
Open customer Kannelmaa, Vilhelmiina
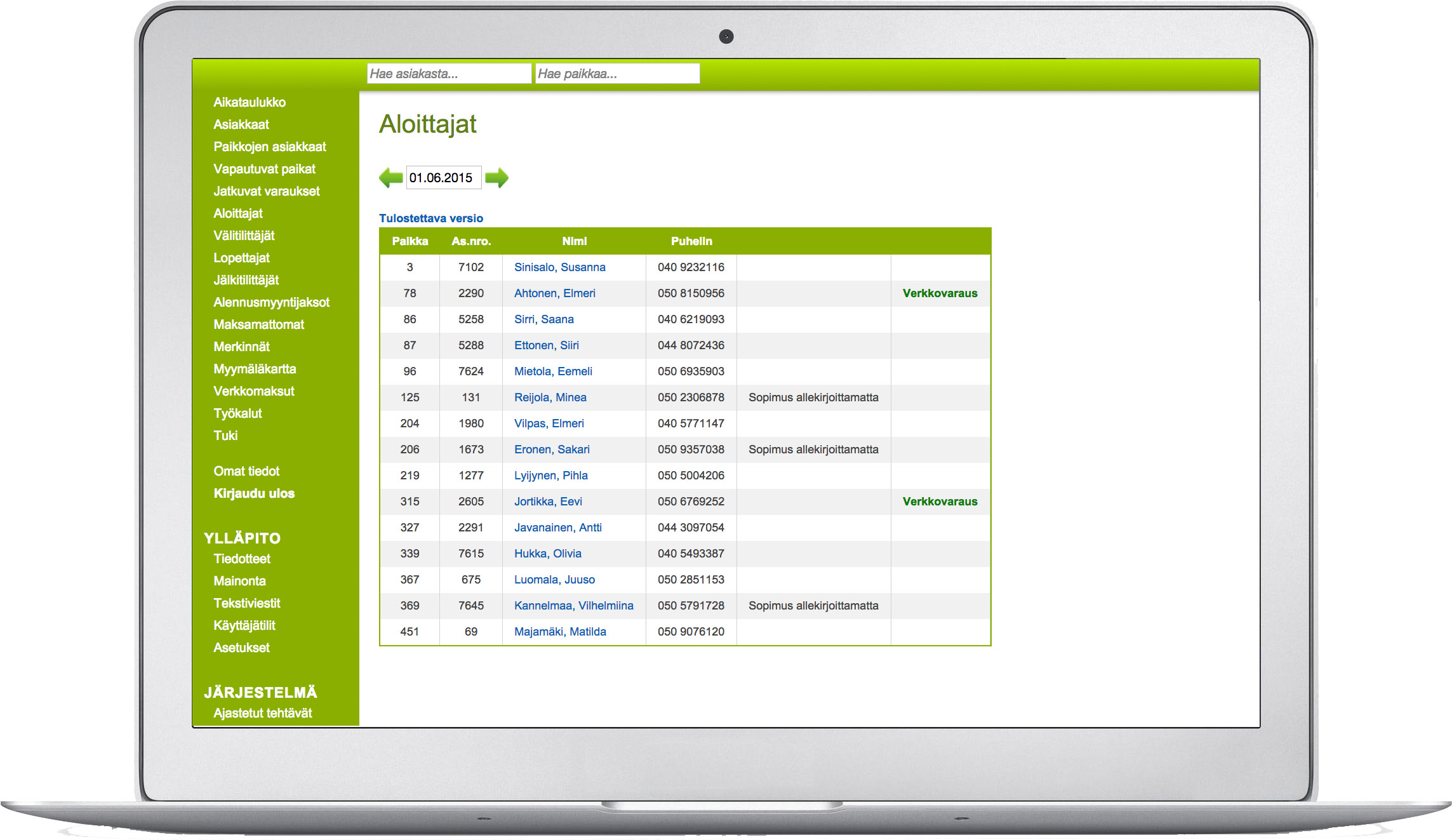click(x=574, y=606)
